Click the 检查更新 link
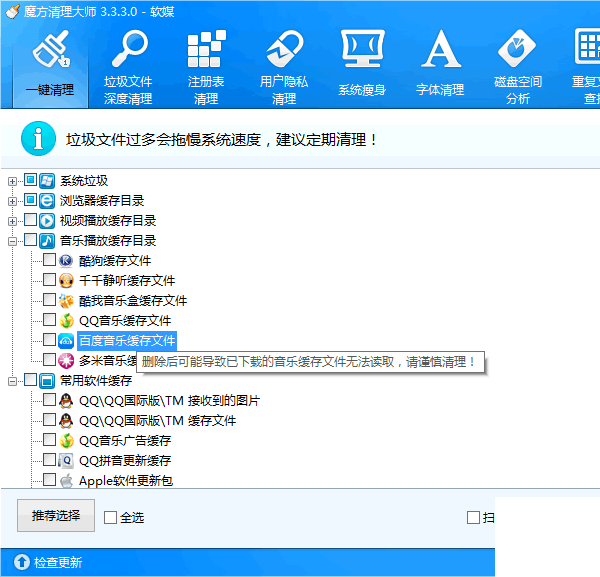Image resolution: width=600 pixels, height=577 pixels. (x=58, y=562)
